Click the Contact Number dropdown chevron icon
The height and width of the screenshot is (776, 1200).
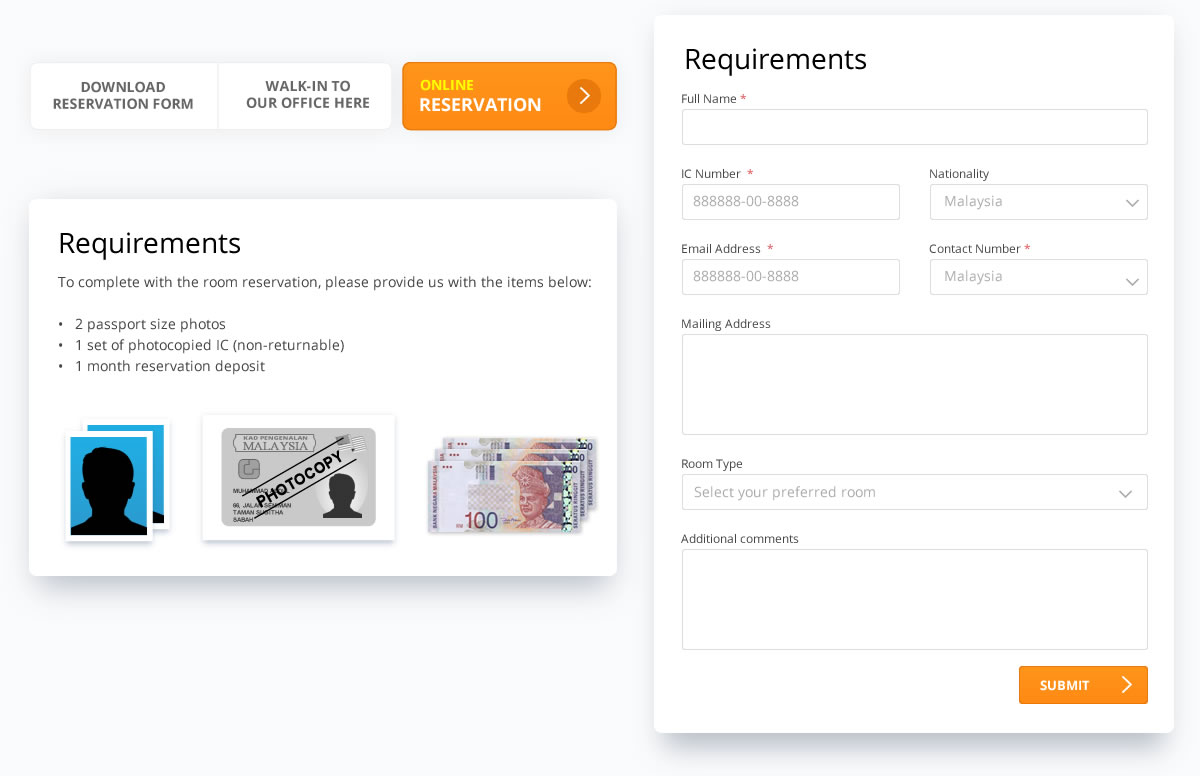1133,277
